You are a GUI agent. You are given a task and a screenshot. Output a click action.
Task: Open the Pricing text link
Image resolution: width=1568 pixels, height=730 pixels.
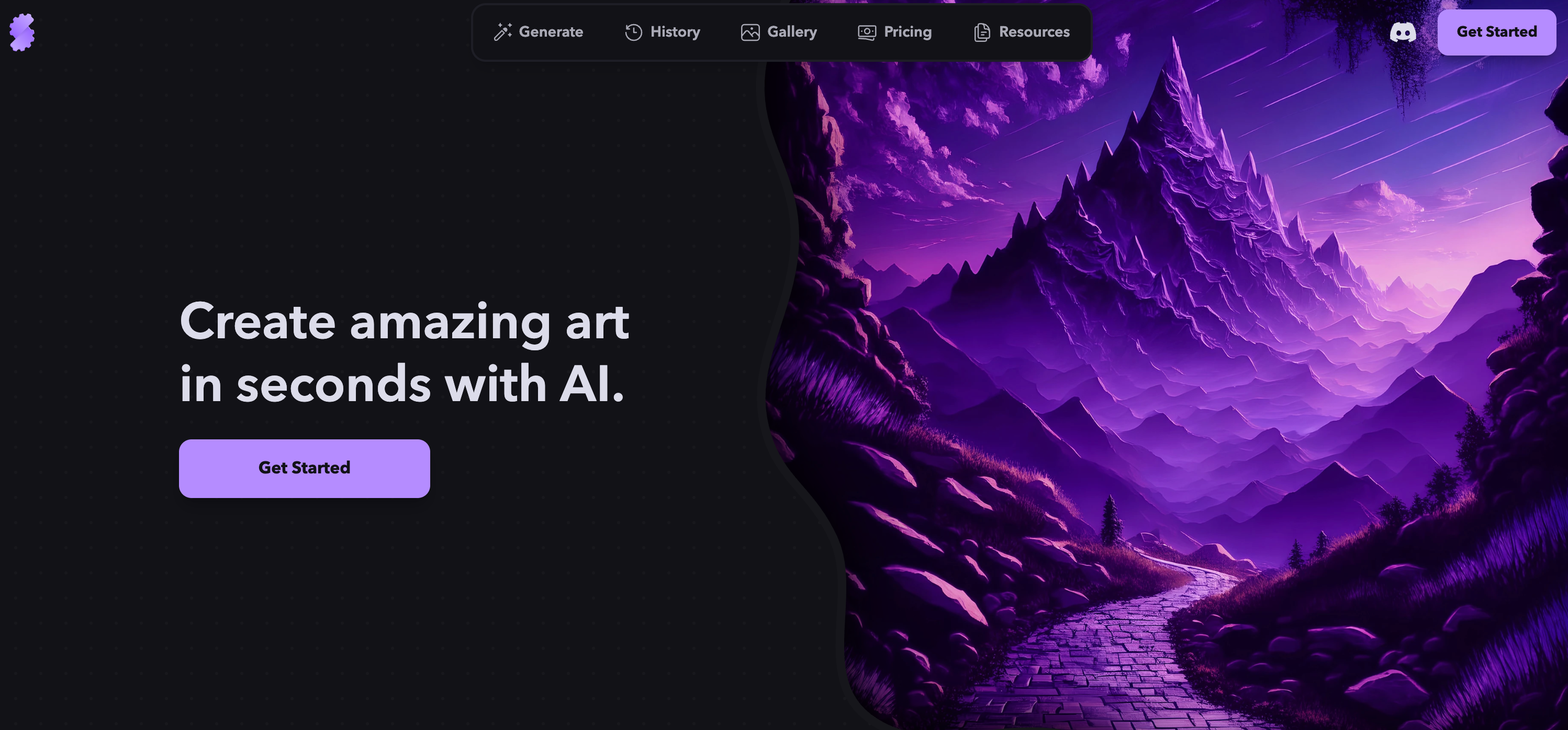(908, 31)
